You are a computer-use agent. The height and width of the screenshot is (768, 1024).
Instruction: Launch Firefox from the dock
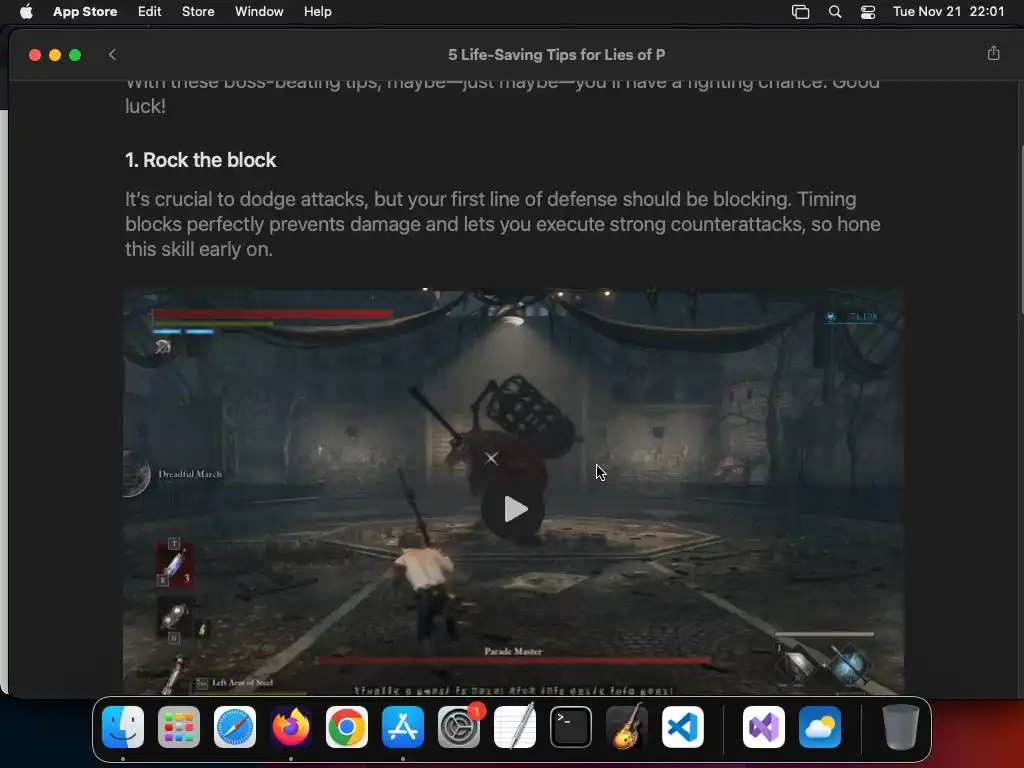[x=291, y=726]
